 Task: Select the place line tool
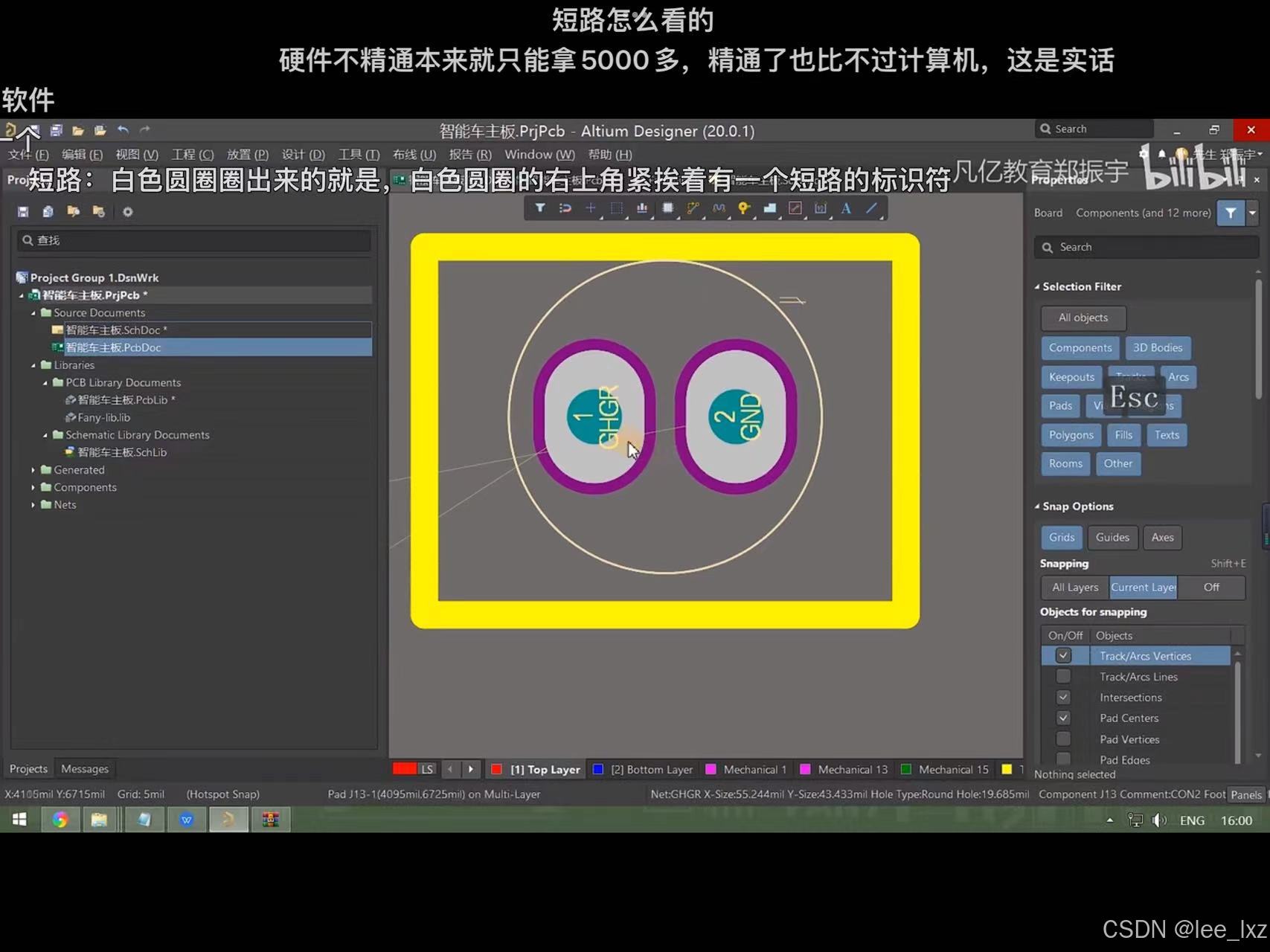click(871, 208)
